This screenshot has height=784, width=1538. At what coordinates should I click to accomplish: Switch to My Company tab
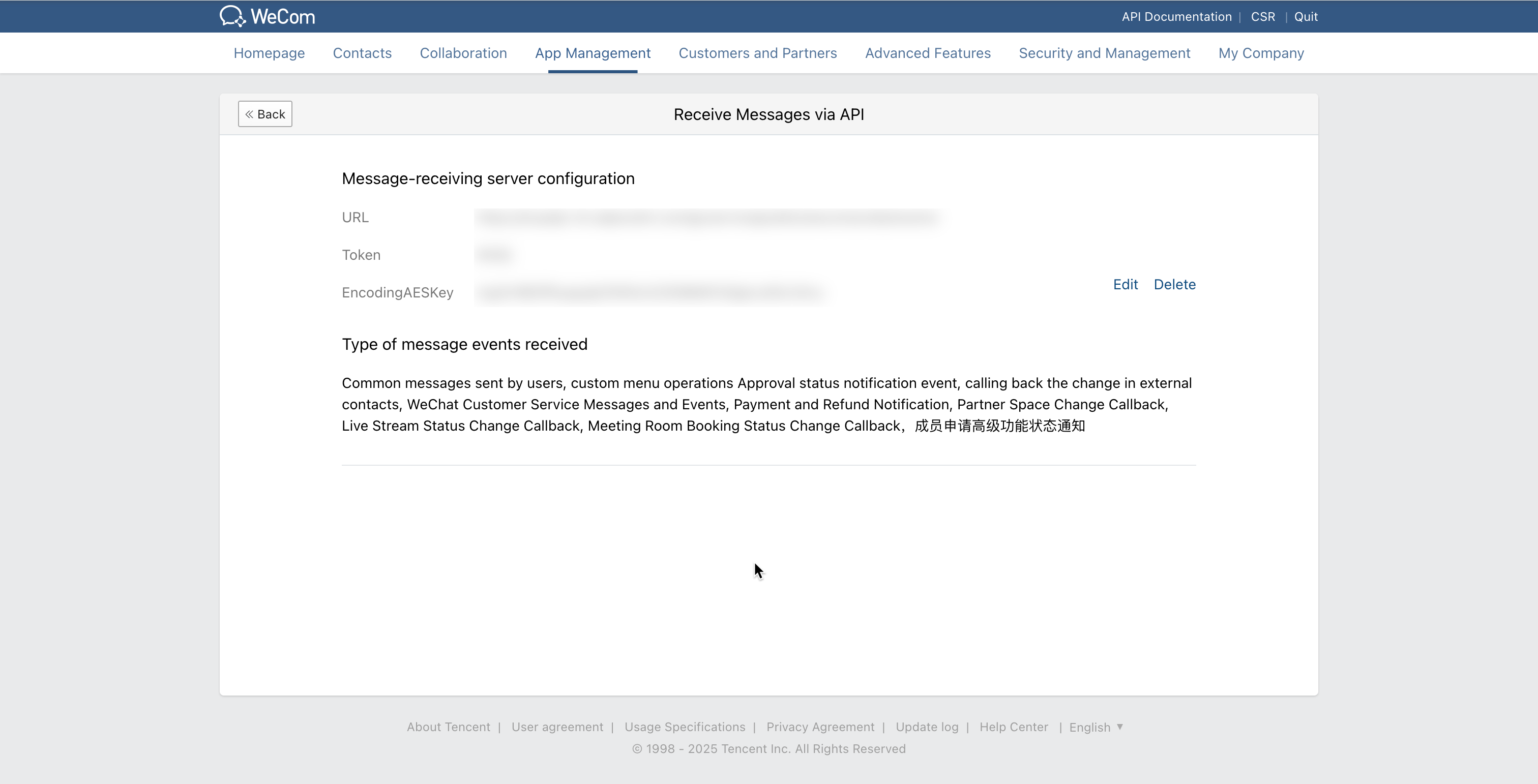tap(1260, 53)
